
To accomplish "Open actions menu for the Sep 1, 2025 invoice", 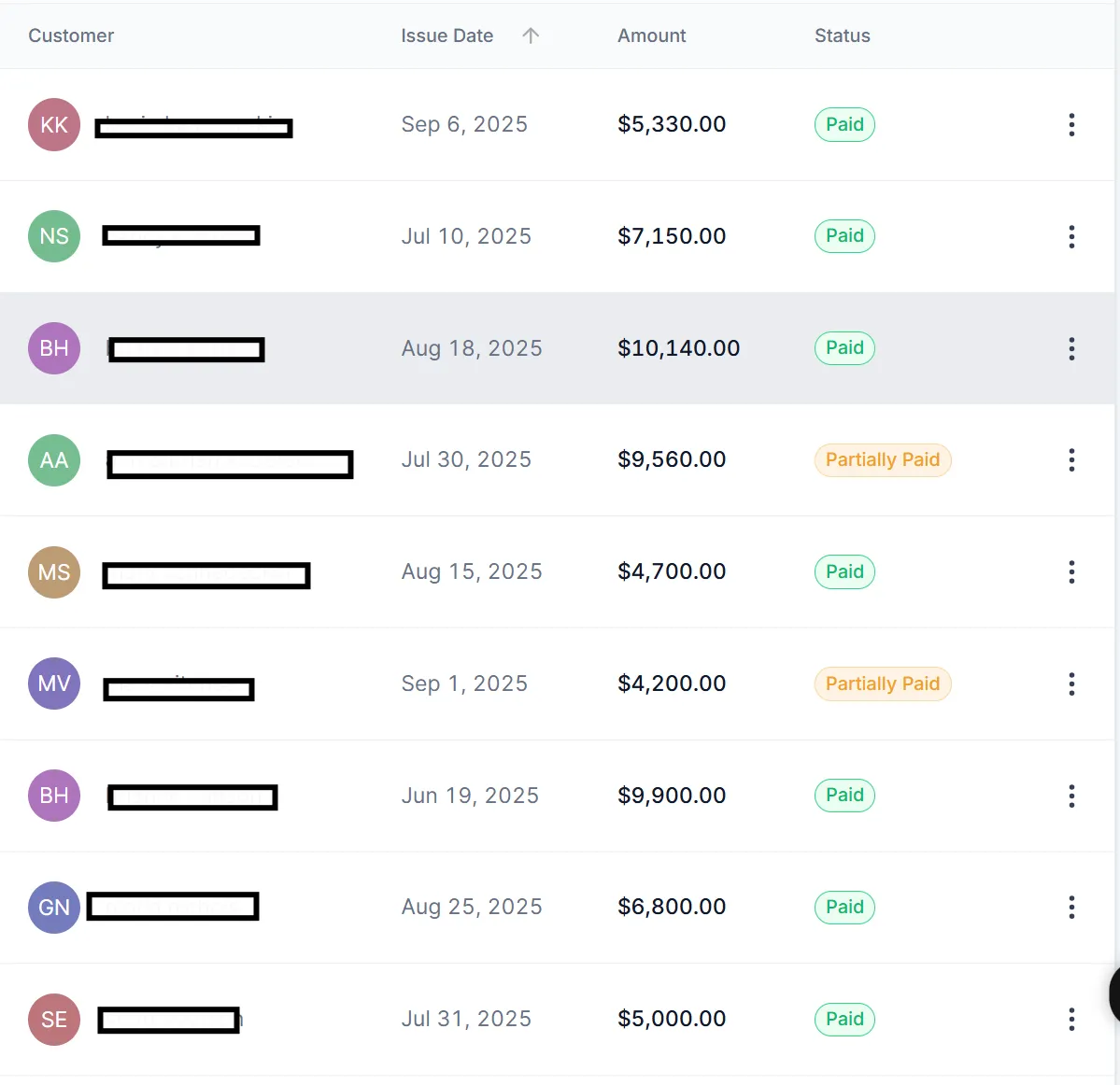I will 1071,683.
